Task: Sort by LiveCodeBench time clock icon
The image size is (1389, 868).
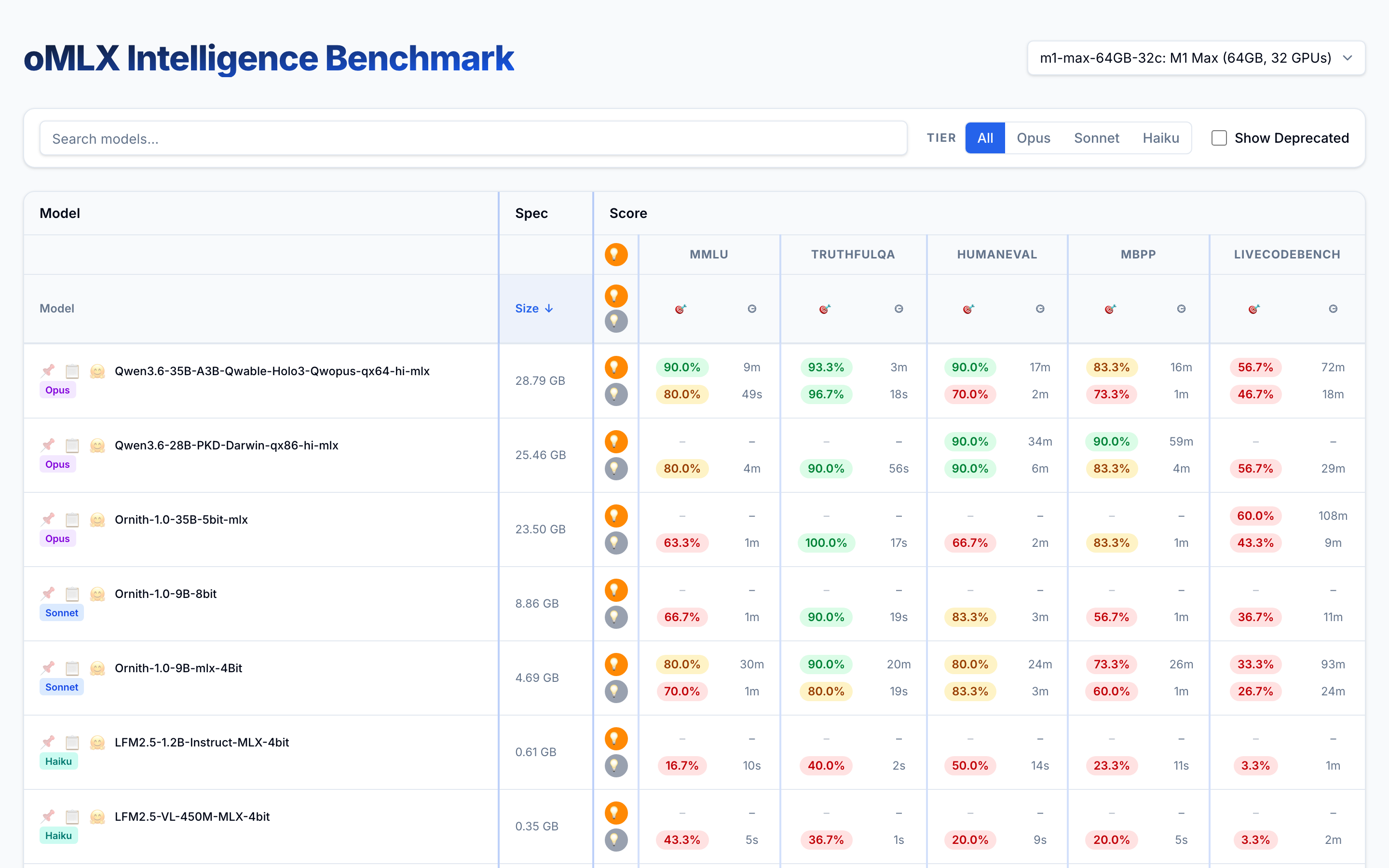Action: click(x=1334, y=309)
